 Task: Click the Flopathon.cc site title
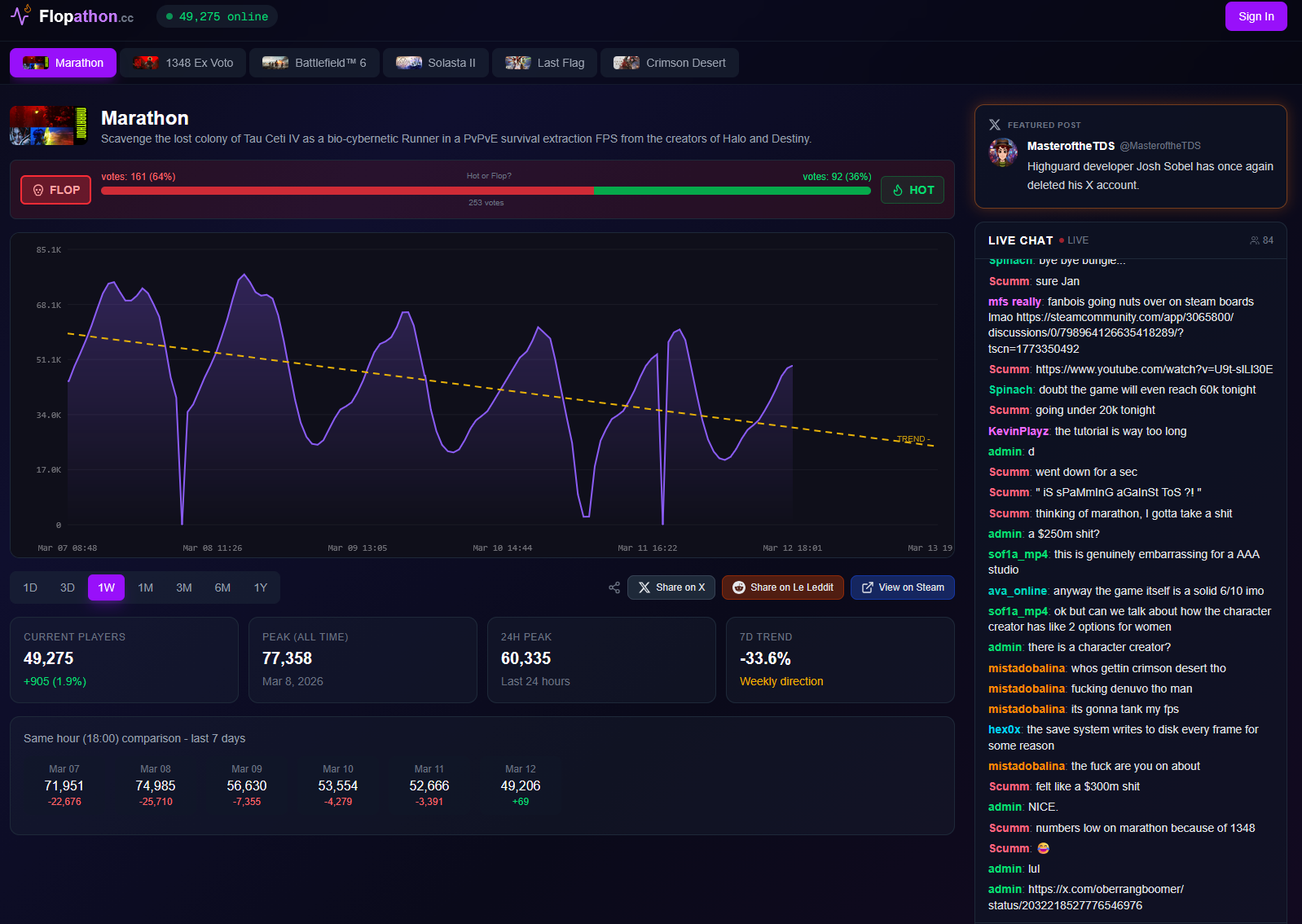(86, 16)
